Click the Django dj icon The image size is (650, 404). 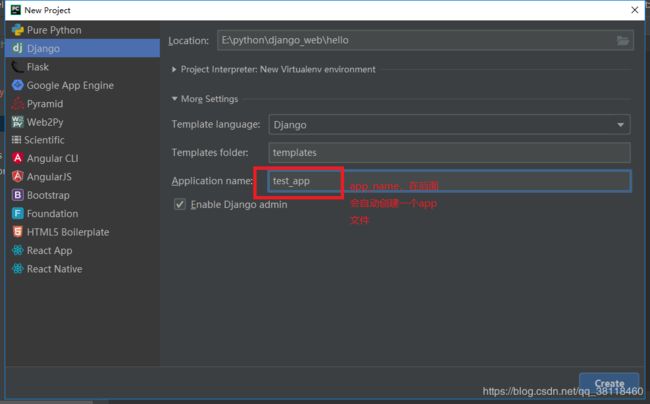tap(17, 48)
